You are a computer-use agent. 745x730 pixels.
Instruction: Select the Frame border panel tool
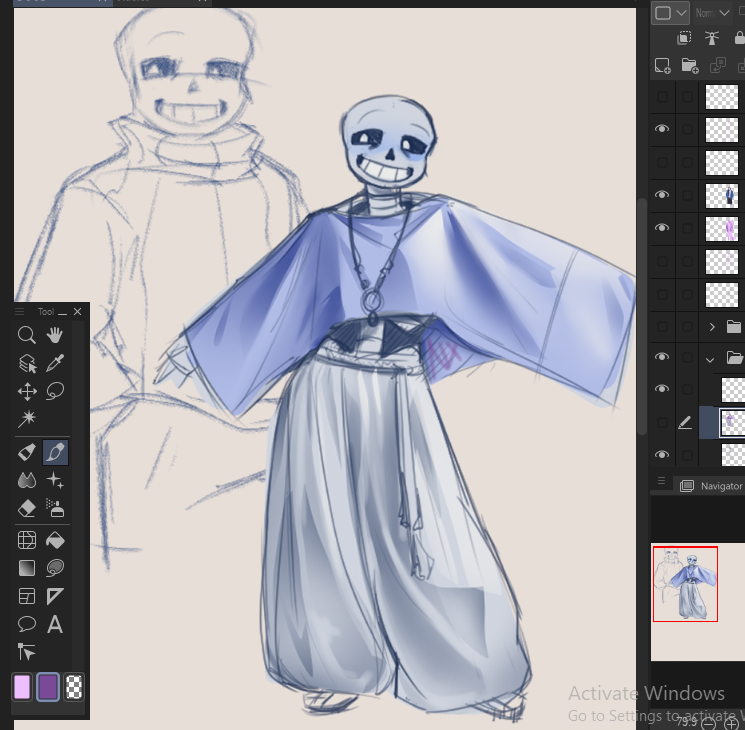click(x=27, y=596)
